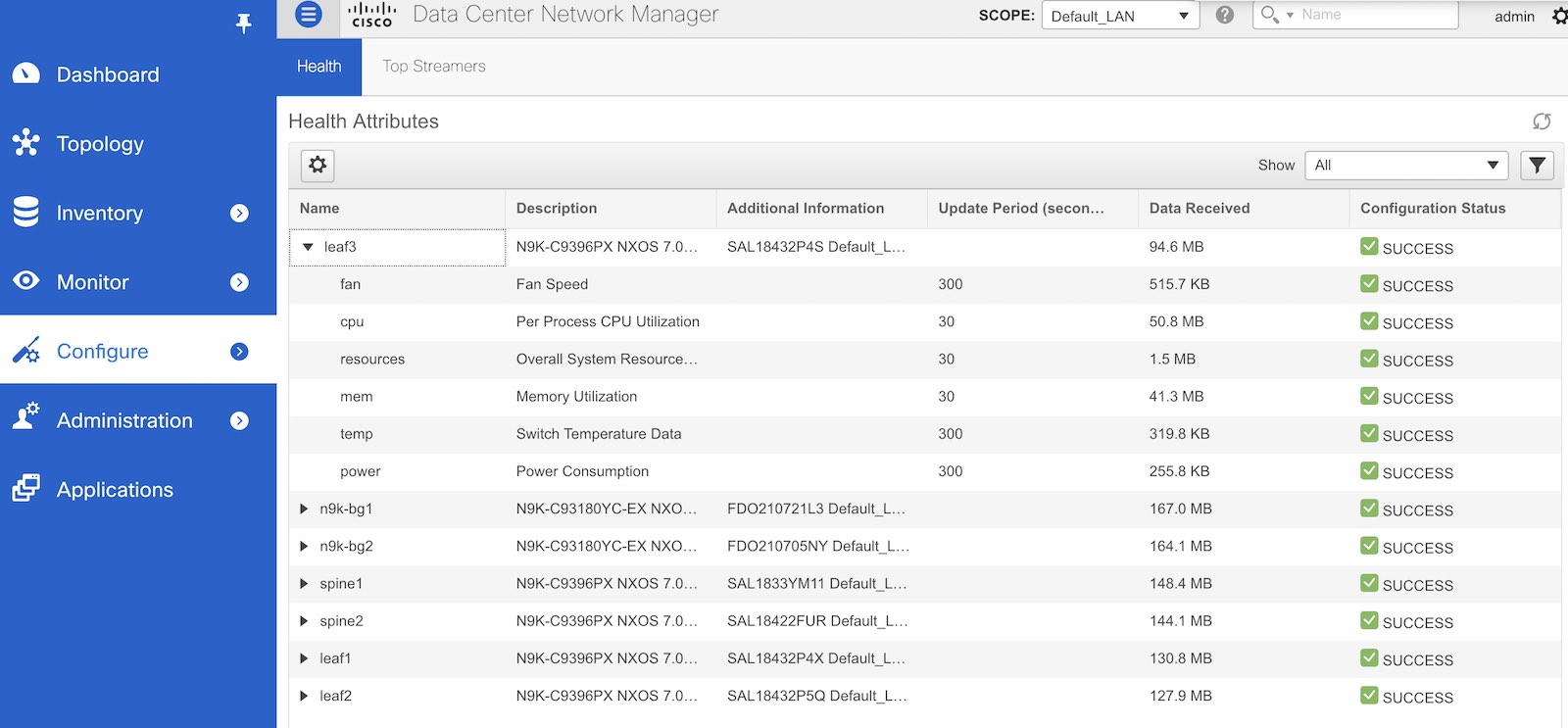Click the Configure tools icon
Image resolution: width=1568 pixels, height=728 pixels.
coord(26,350)
